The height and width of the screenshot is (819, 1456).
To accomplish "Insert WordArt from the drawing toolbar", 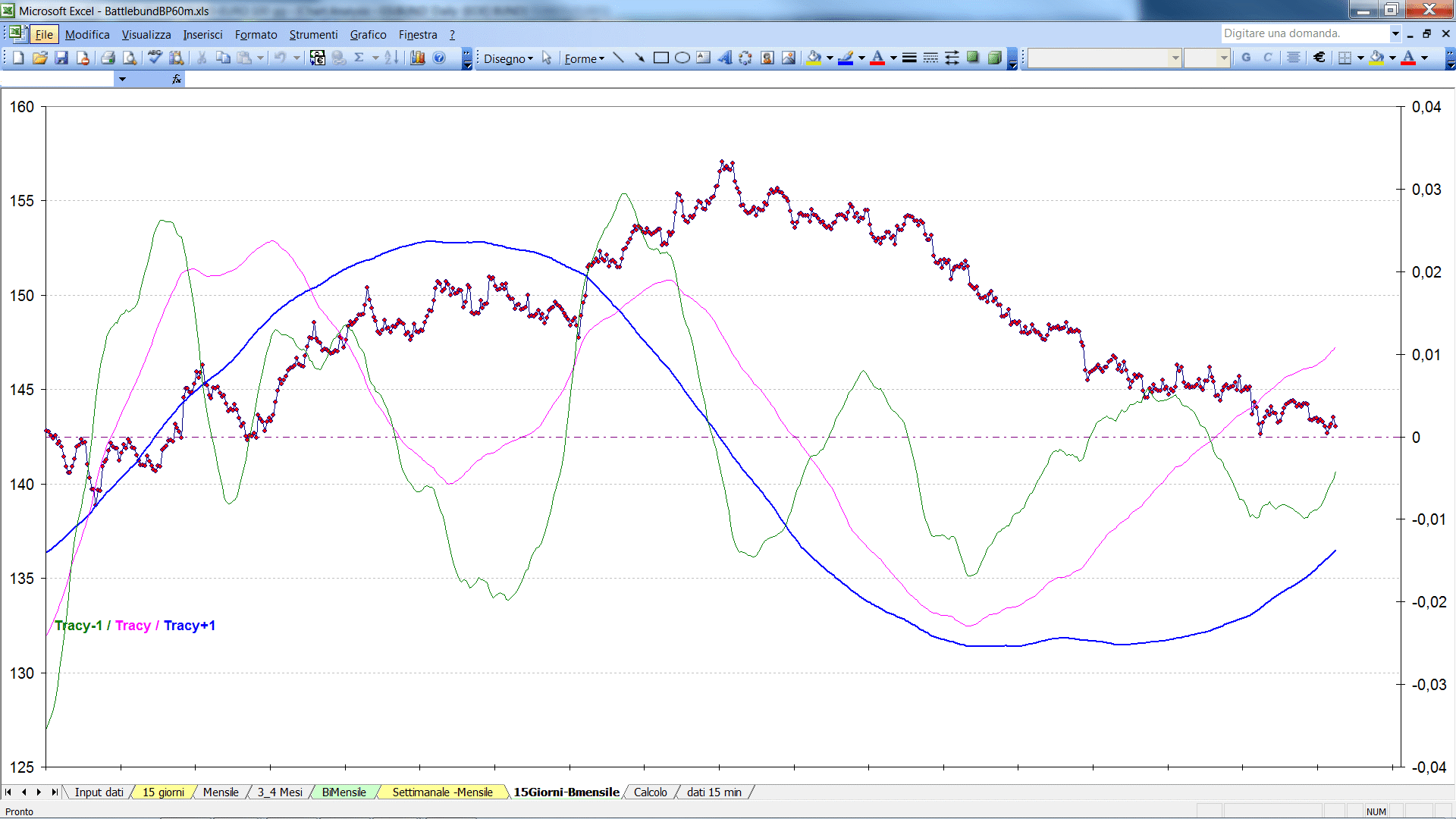I will click(724, 58).
